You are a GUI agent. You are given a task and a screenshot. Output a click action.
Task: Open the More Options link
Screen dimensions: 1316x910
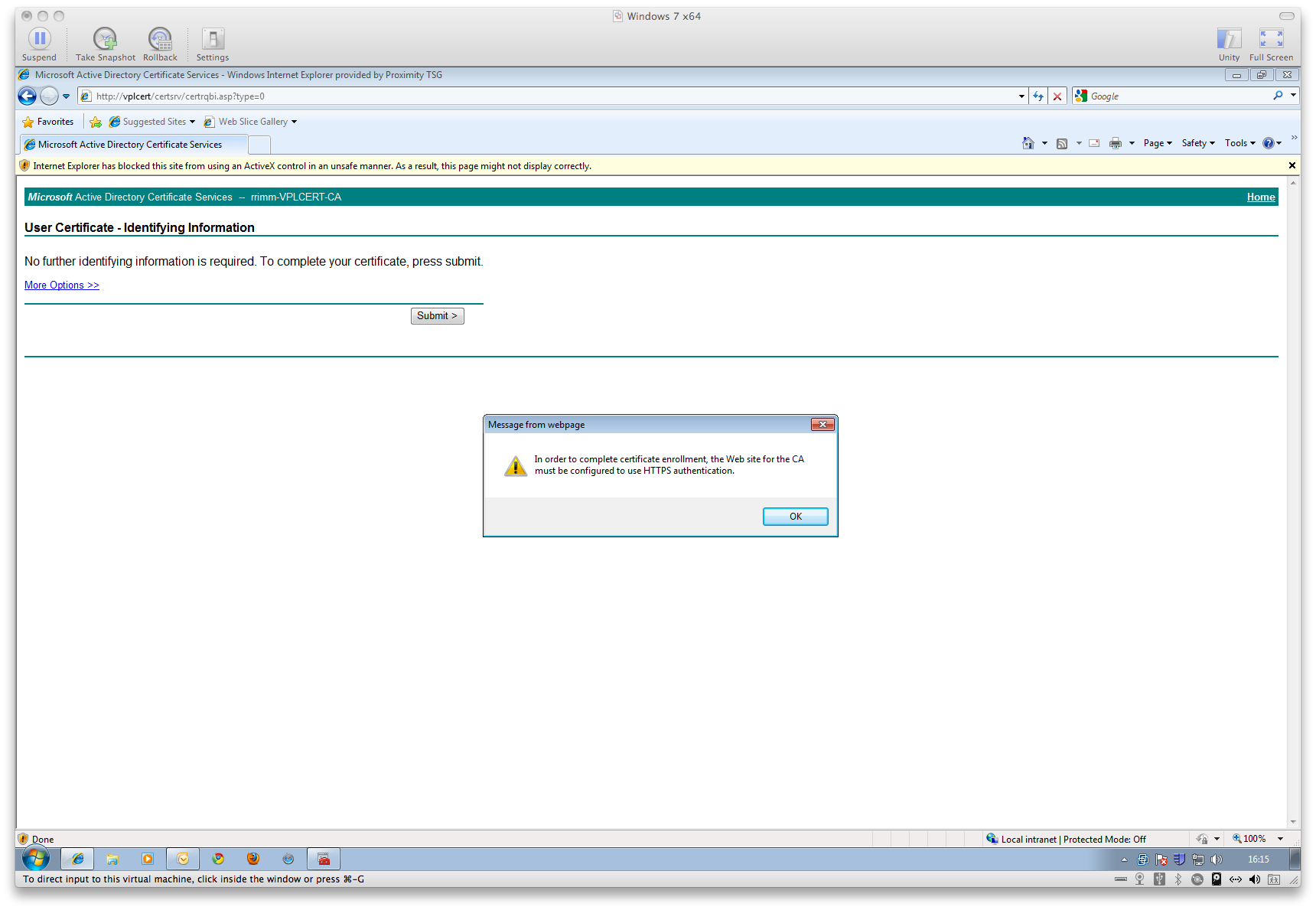coord(62,285)
